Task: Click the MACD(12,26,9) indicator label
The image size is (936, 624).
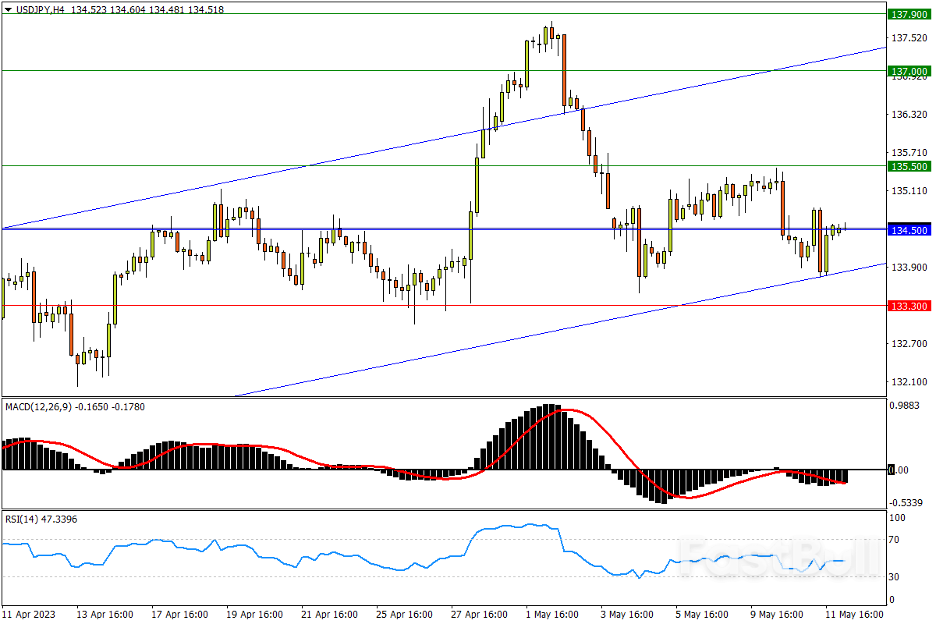Action: click(x=38, y=407)
